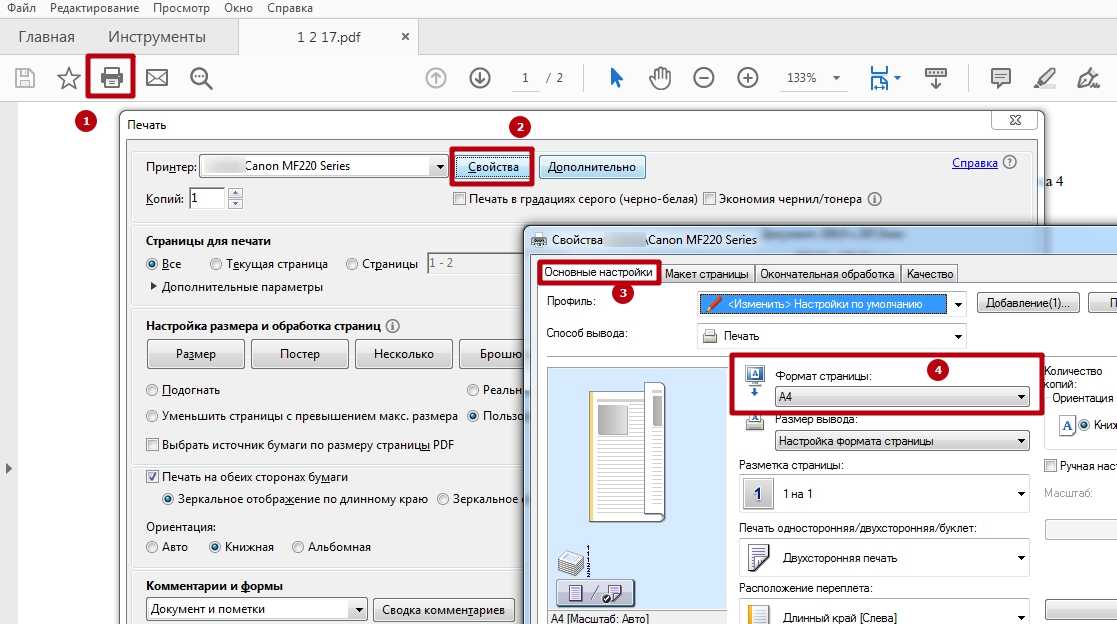This screenshot has height=624, width=1117.
Task: Open the 'Справка' menu
Action: coord(289,8)
